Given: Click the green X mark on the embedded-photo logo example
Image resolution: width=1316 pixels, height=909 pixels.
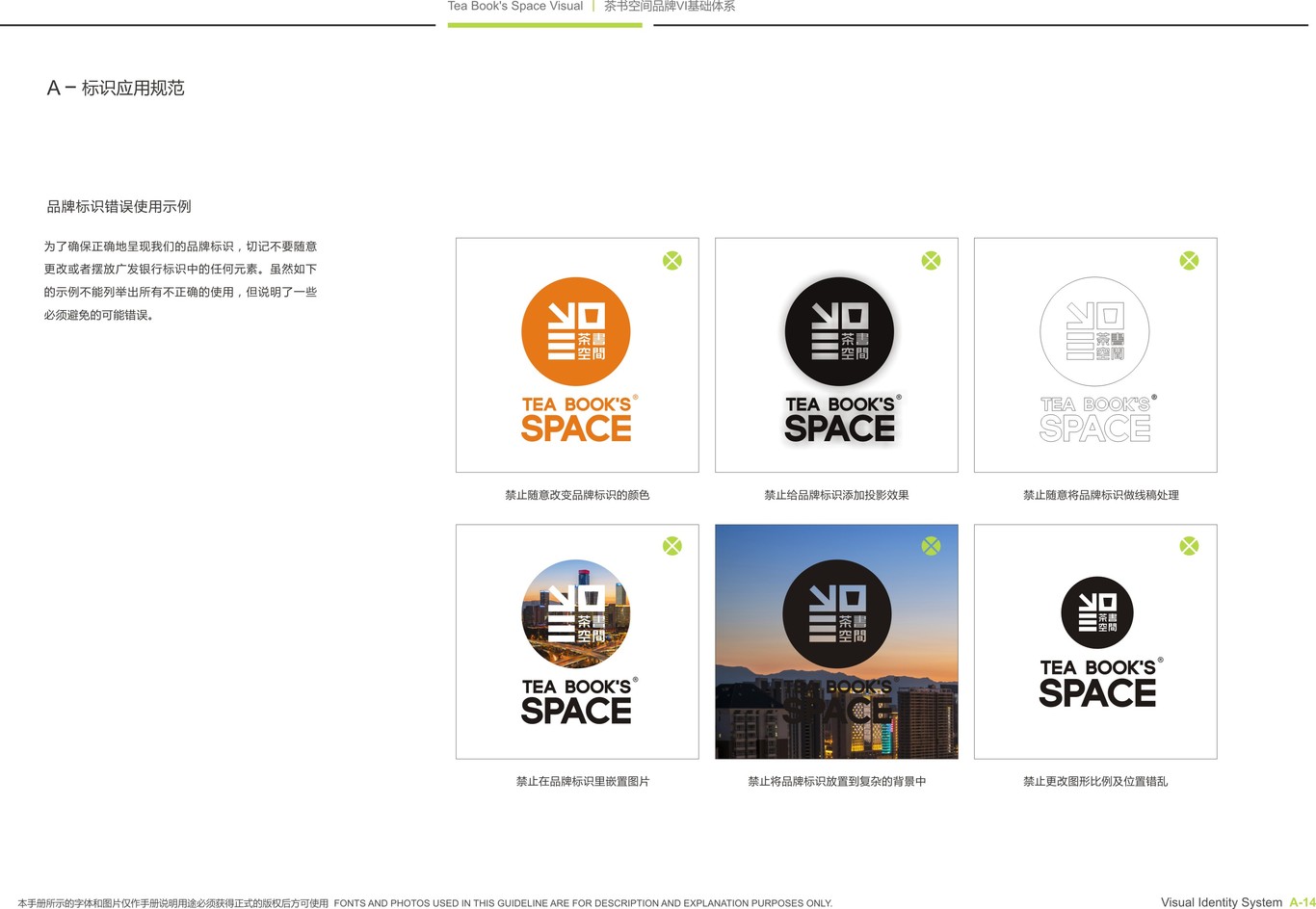Looking at the screenshot, I should pyautogui.click(x=672, y=546).
